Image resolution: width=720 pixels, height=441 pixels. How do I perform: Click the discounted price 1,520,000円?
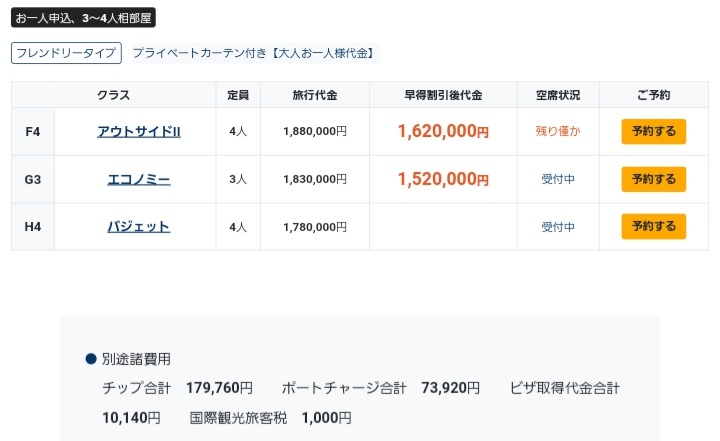pos(443,179)
